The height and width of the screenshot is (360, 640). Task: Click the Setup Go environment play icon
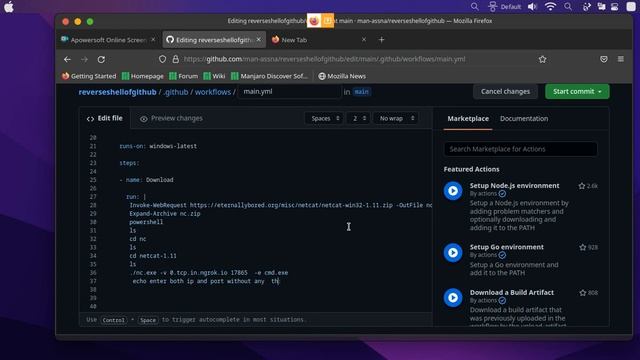point(453,252)
